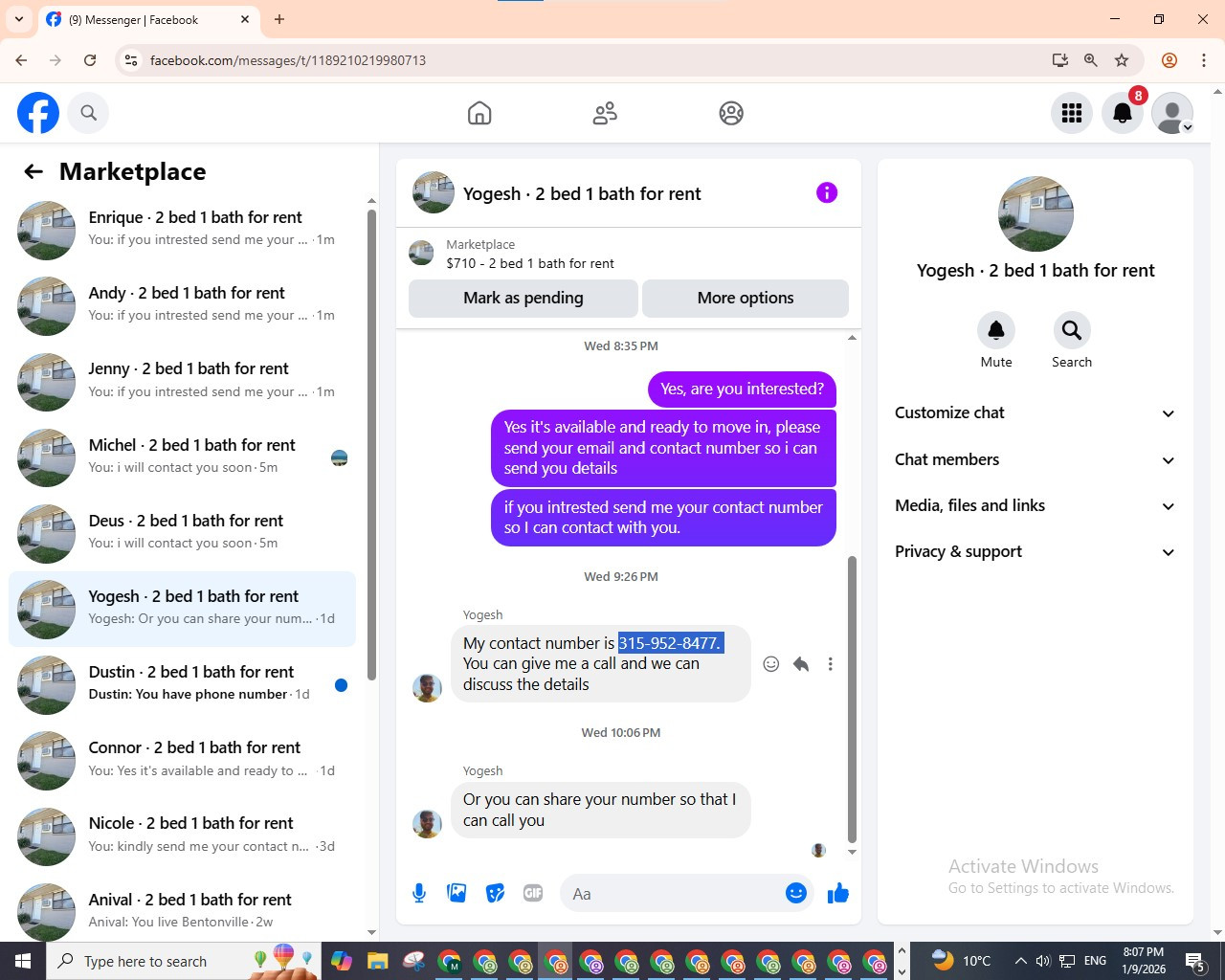The height and width of the screenshot is (980, 1225).
Task: Bookmark this page with star icon
Action: tap(1122, 60)
